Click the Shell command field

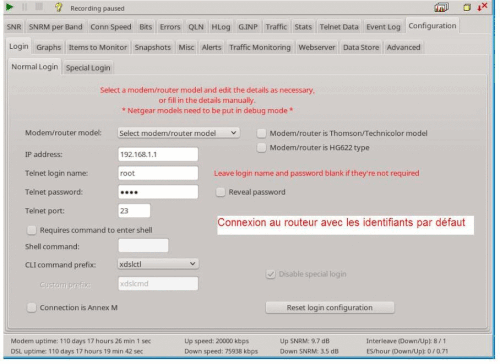point(143,246)
